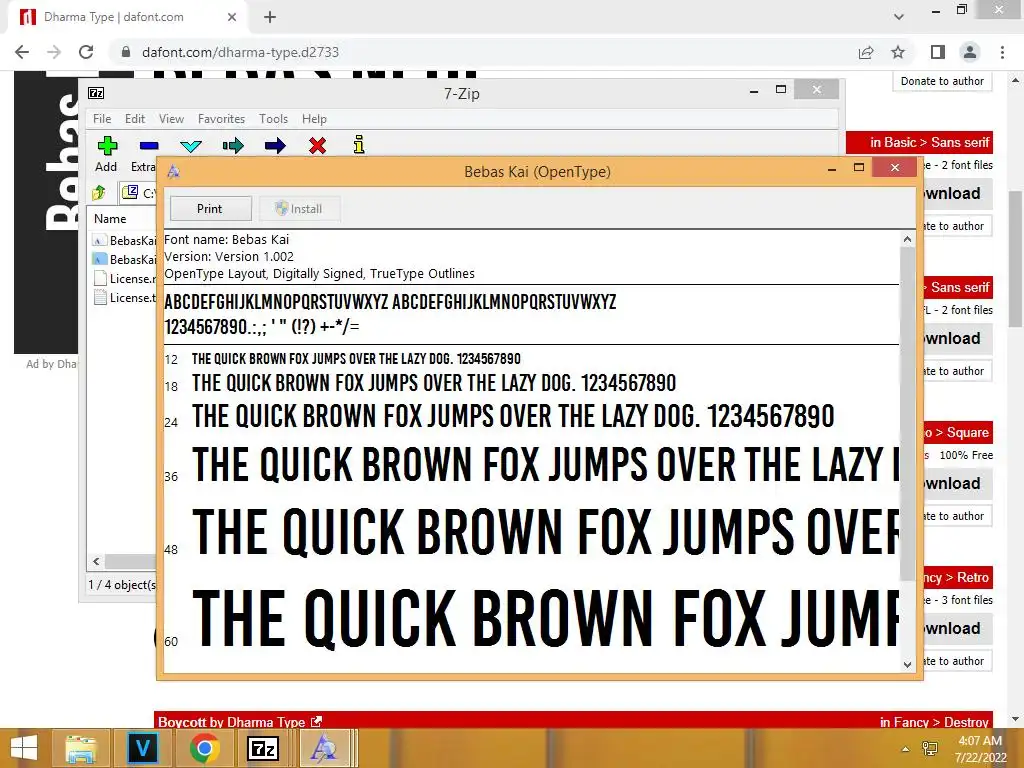Click the 7-Zip Copy arrow icon
Image resolution: width=1024 pixels, height=768 pixels.
(233, 145)
